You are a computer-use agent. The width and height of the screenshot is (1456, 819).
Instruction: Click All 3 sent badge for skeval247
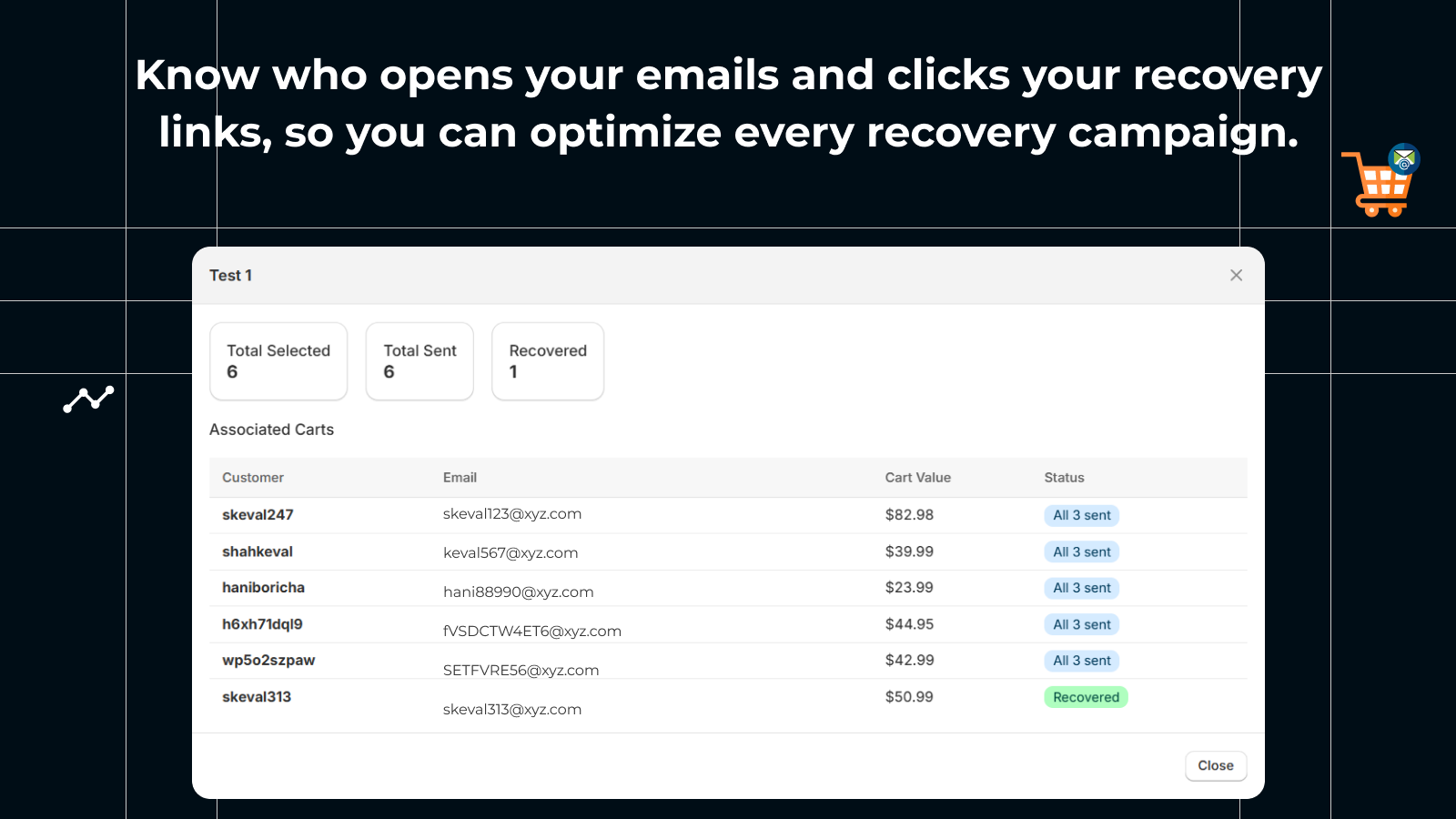click(1081, 515)
